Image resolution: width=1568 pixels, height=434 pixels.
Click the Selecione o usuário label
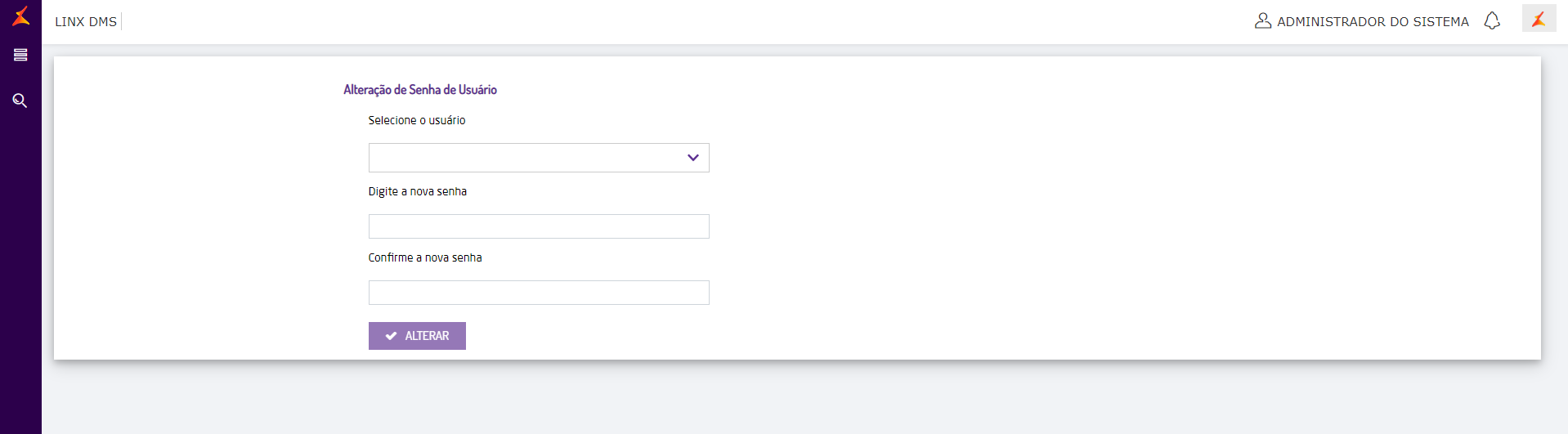tap(417, 120)
